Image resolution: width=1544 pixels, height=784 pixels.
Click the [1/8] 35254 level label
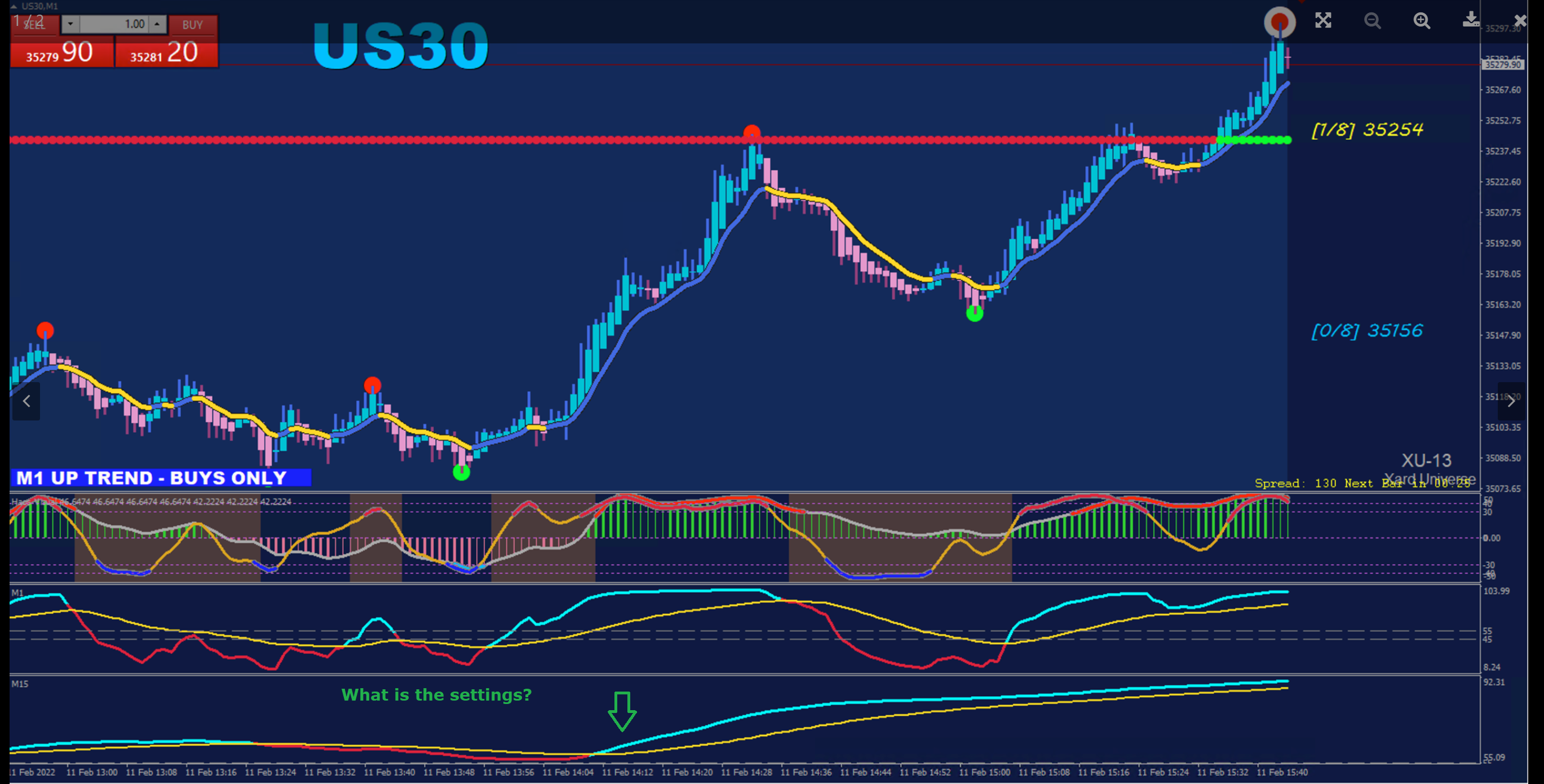[1367, 130]
